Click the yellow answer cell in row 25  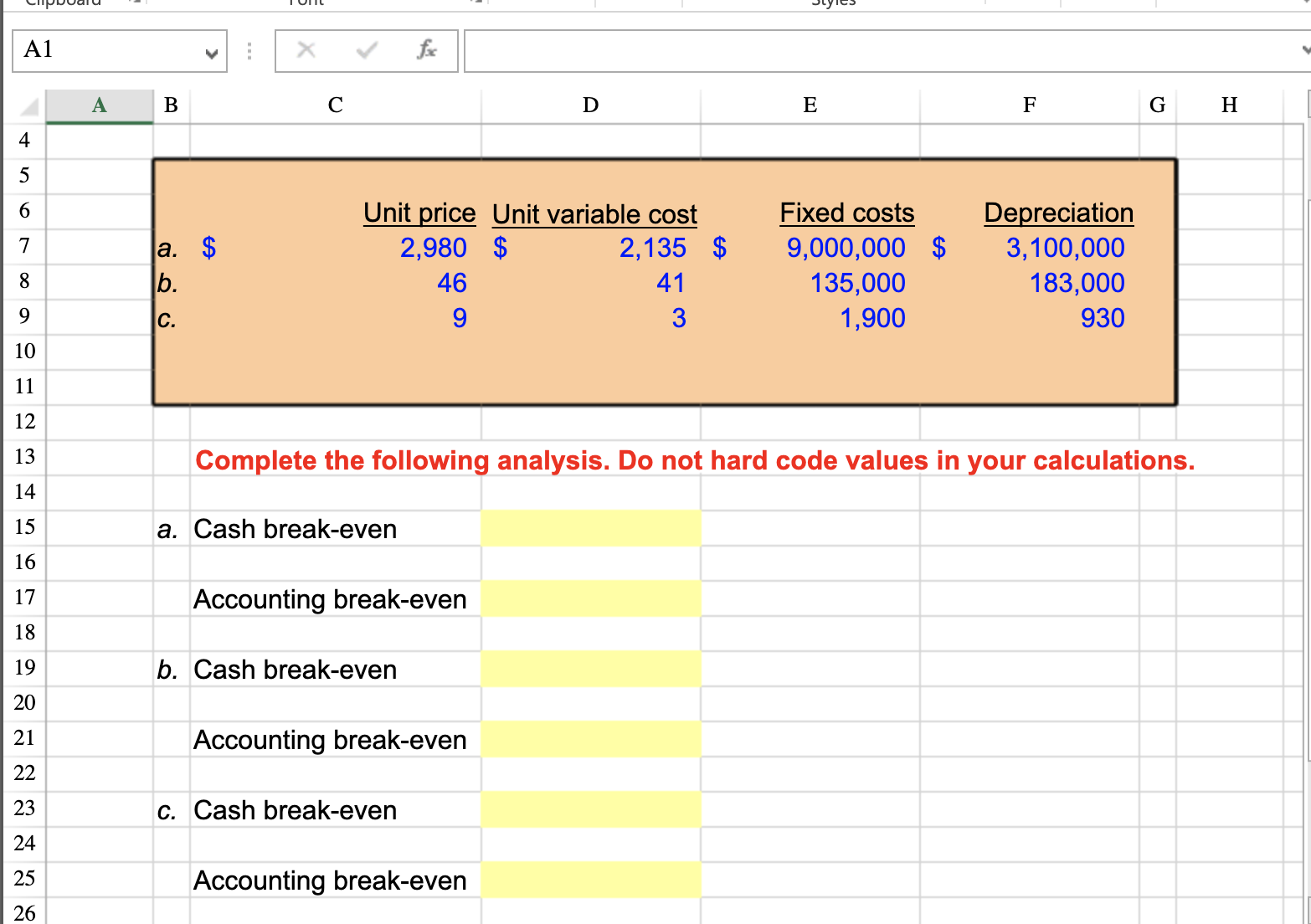[x=591, y=880]
